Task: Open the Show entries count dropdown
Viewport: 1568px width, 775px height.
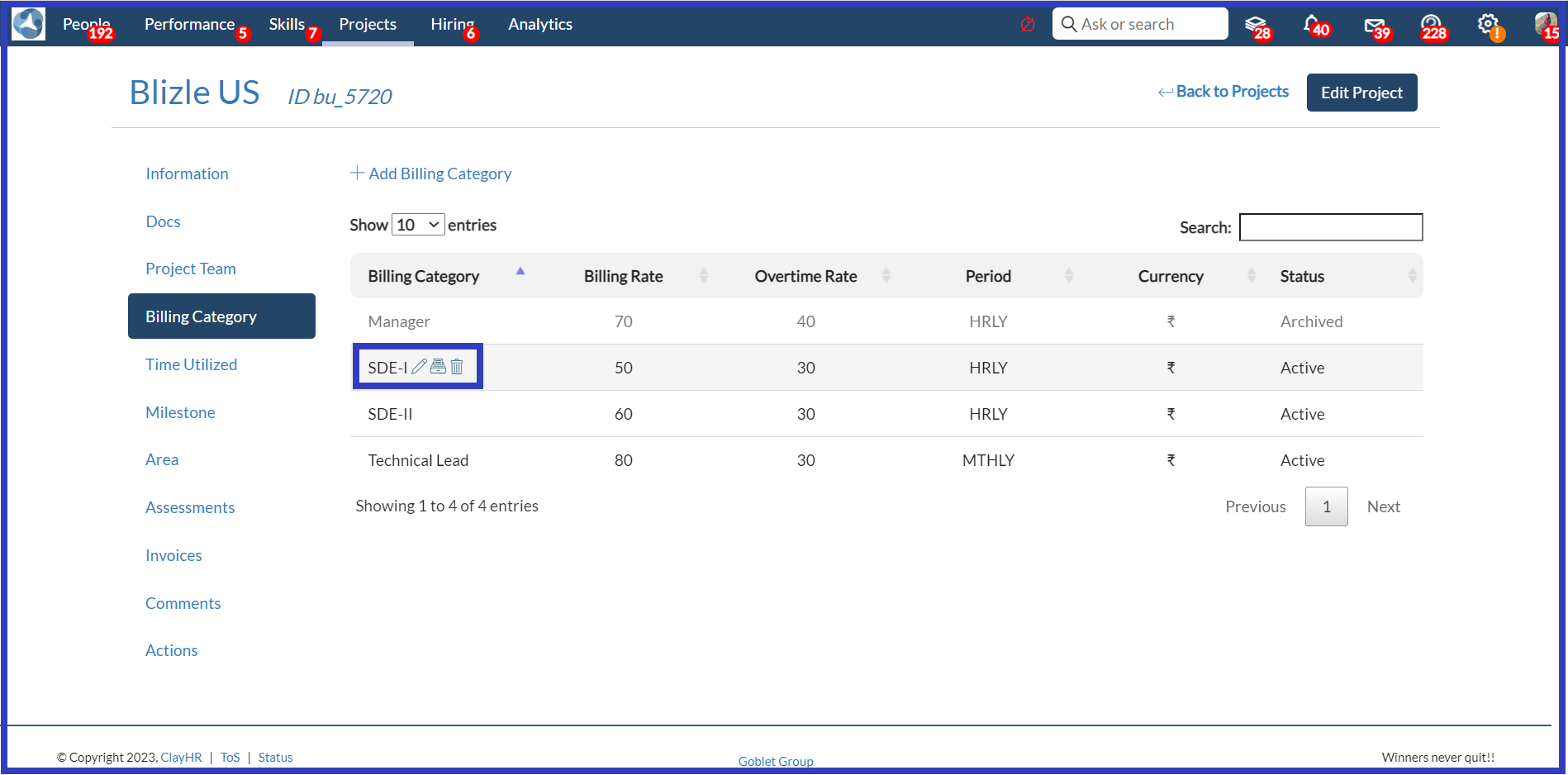Action: click(x=418, y=225)
